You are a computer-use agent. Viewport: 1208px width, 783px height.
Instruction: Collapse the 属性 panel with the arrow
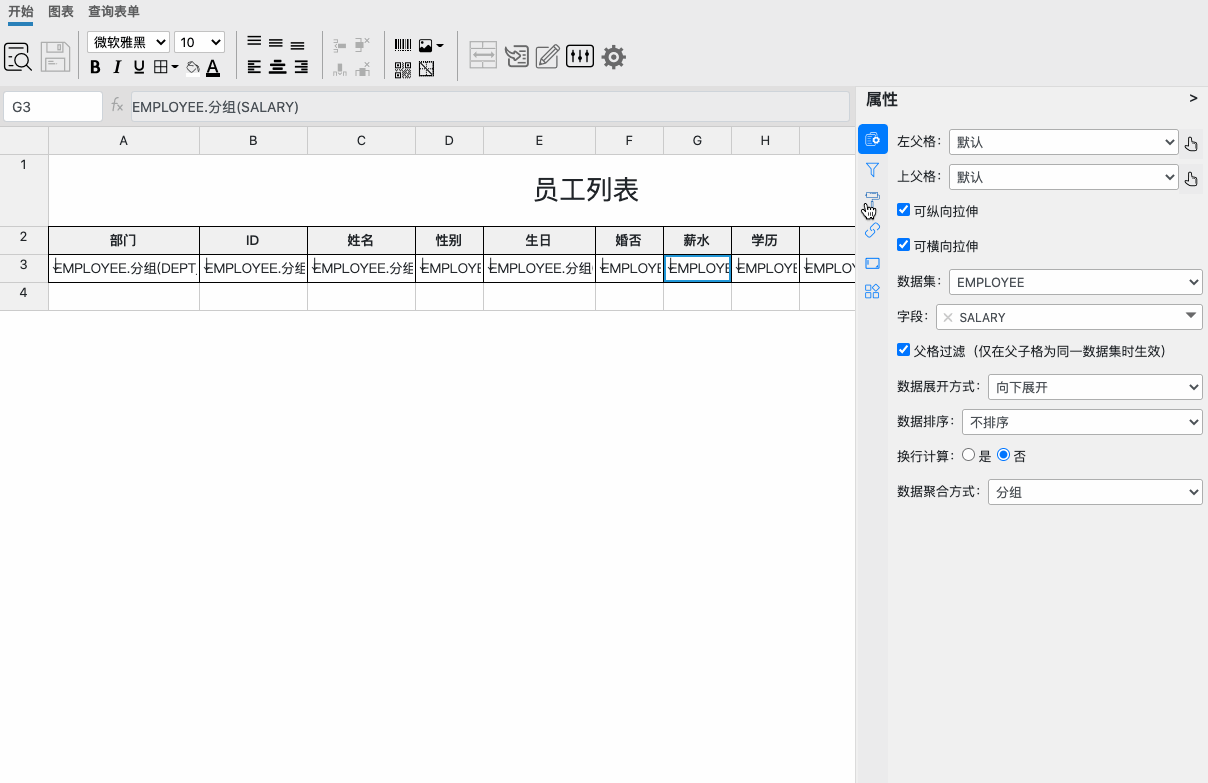1193,99
